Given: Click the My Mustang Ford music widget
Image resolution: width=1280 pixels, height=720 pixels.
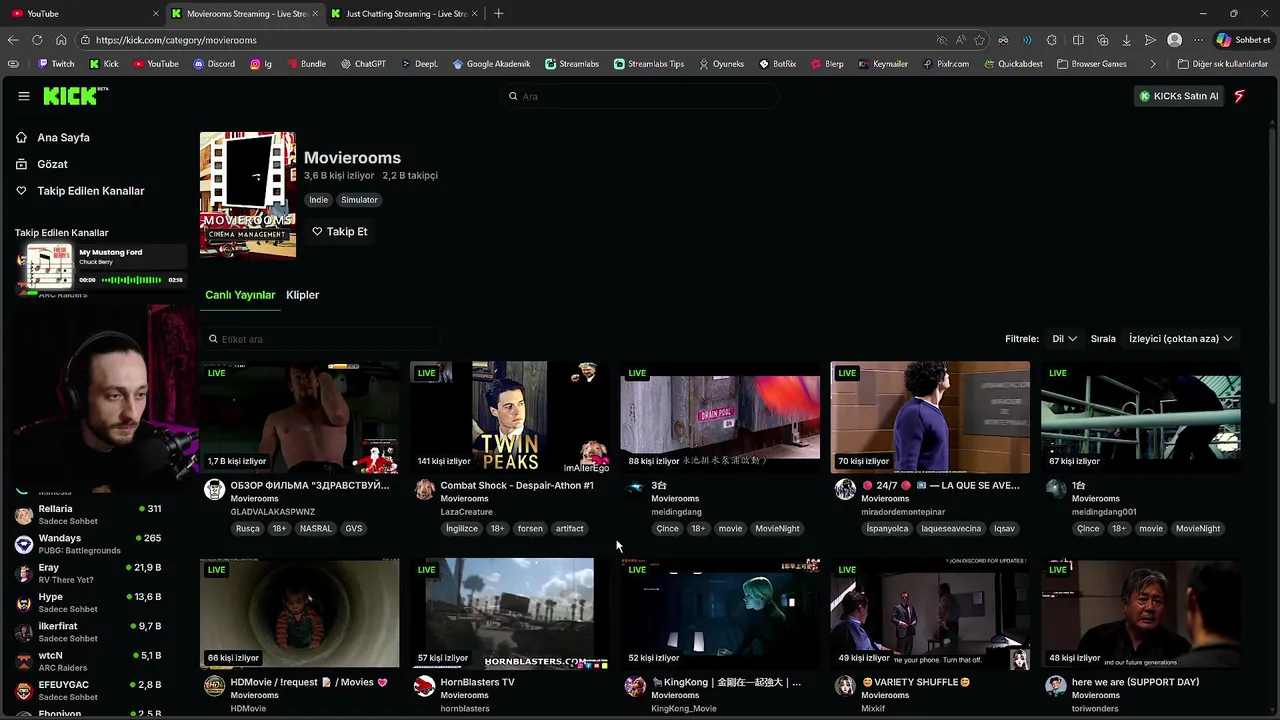Looking at the screenshot, I should 105,267.
